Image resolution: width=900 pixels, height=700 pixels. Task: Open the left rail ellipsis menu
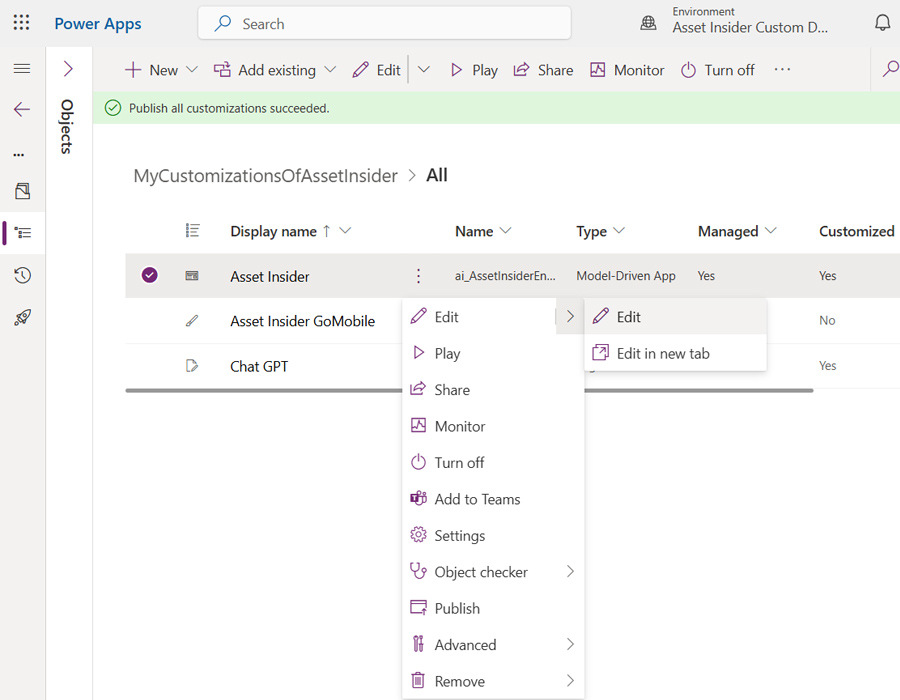[x=19, y=154]
